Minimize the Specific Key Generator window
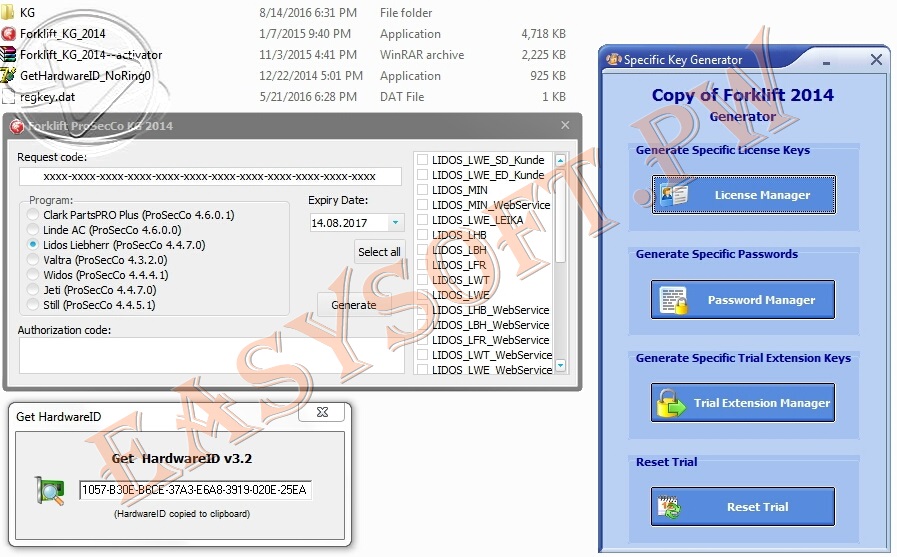 (826, 62)
